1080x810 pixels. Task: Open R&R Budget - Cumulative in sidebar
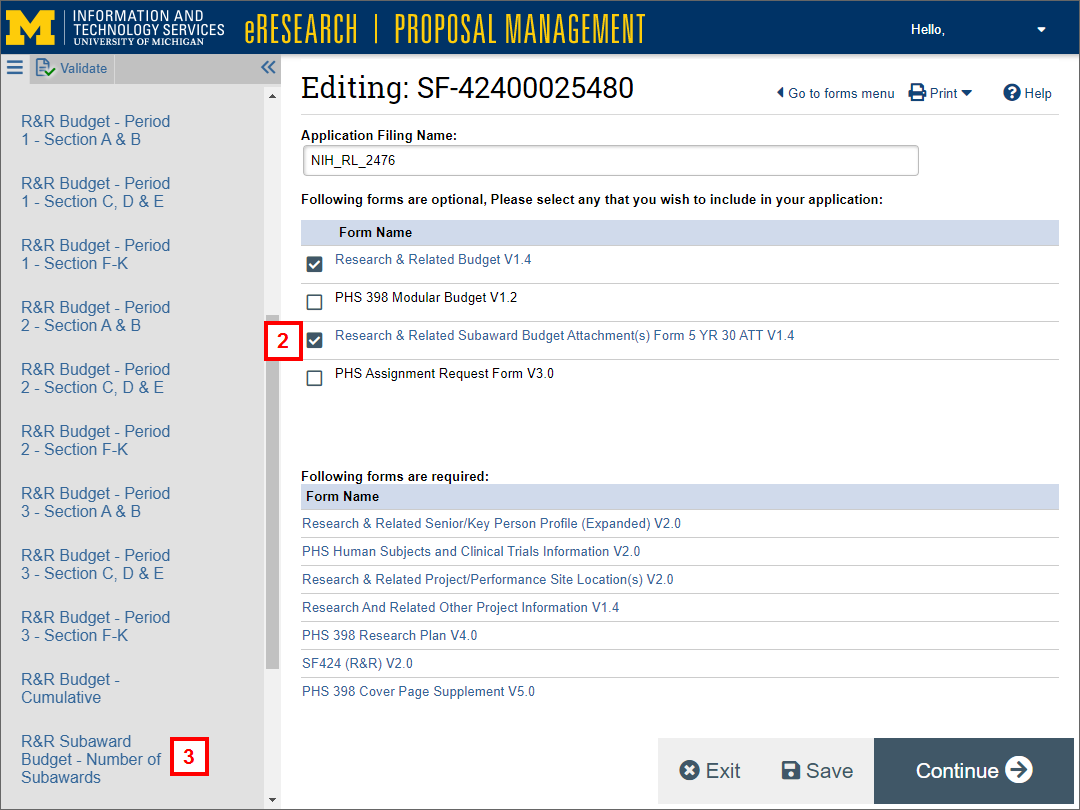pos(70,688)
